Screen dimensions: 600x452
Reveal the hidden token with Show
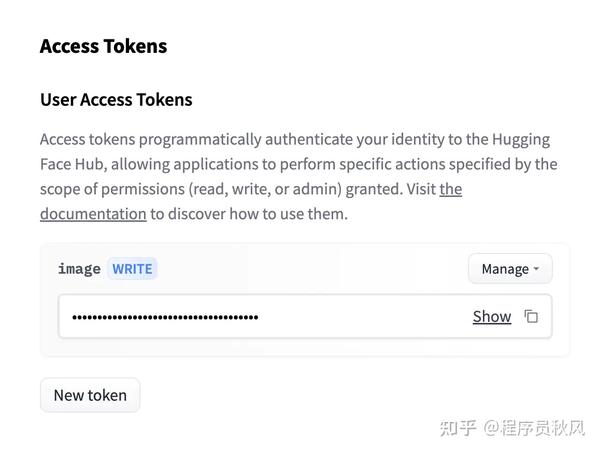[x=492, y=317]
